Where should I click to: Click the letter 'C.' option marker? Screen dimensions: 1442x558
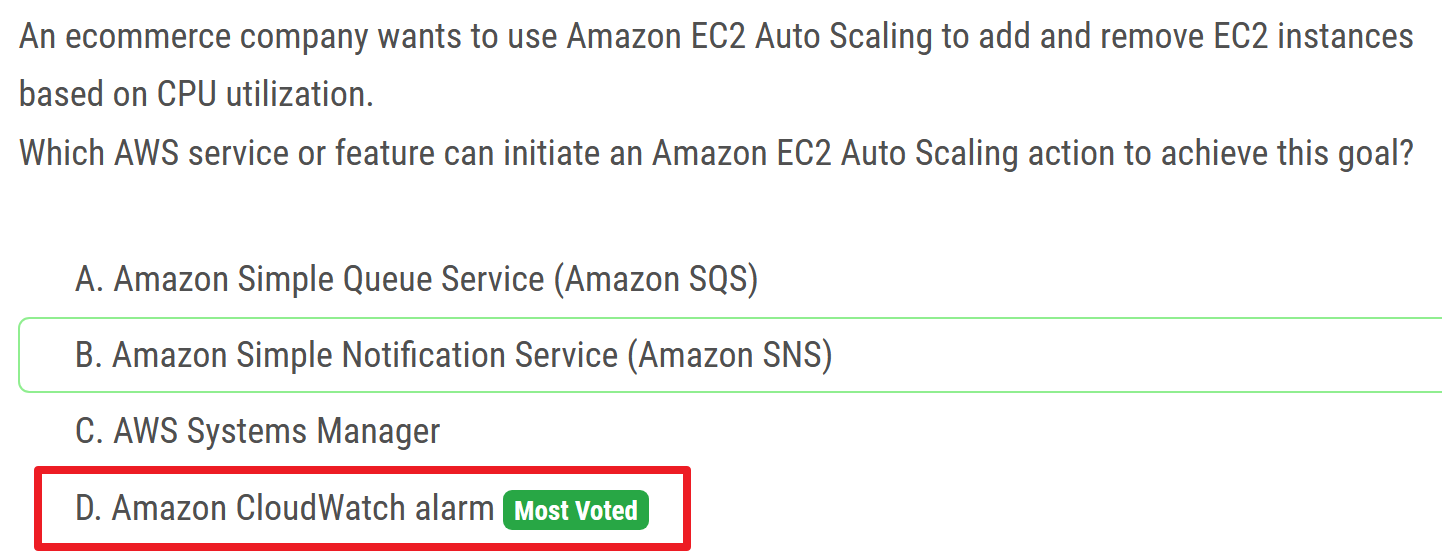(88, 431)
